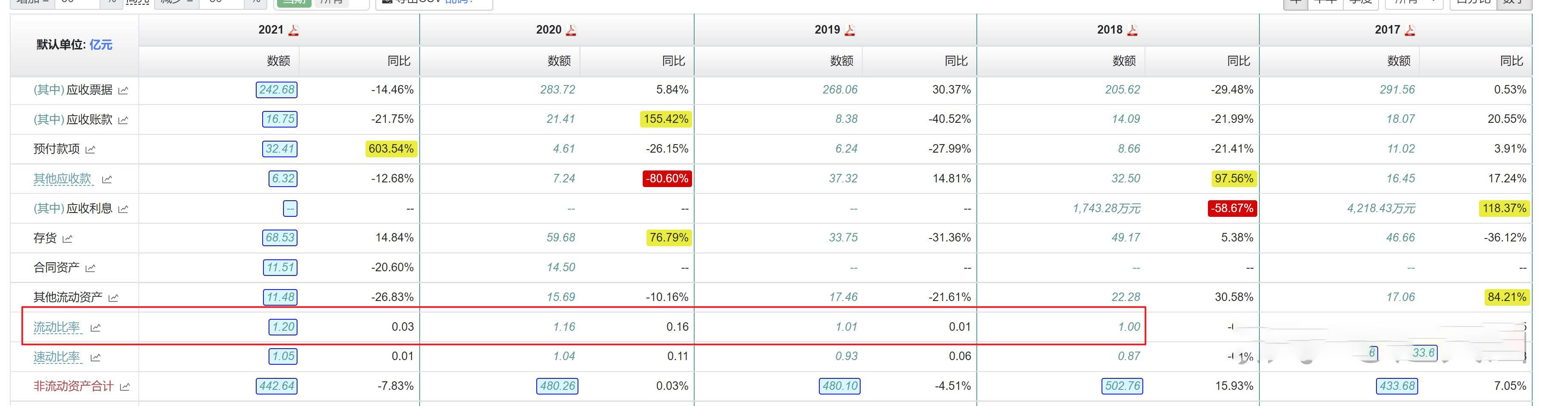Open the 其他应收款 link
The image size is (1568, 406).
coord(62,179)
